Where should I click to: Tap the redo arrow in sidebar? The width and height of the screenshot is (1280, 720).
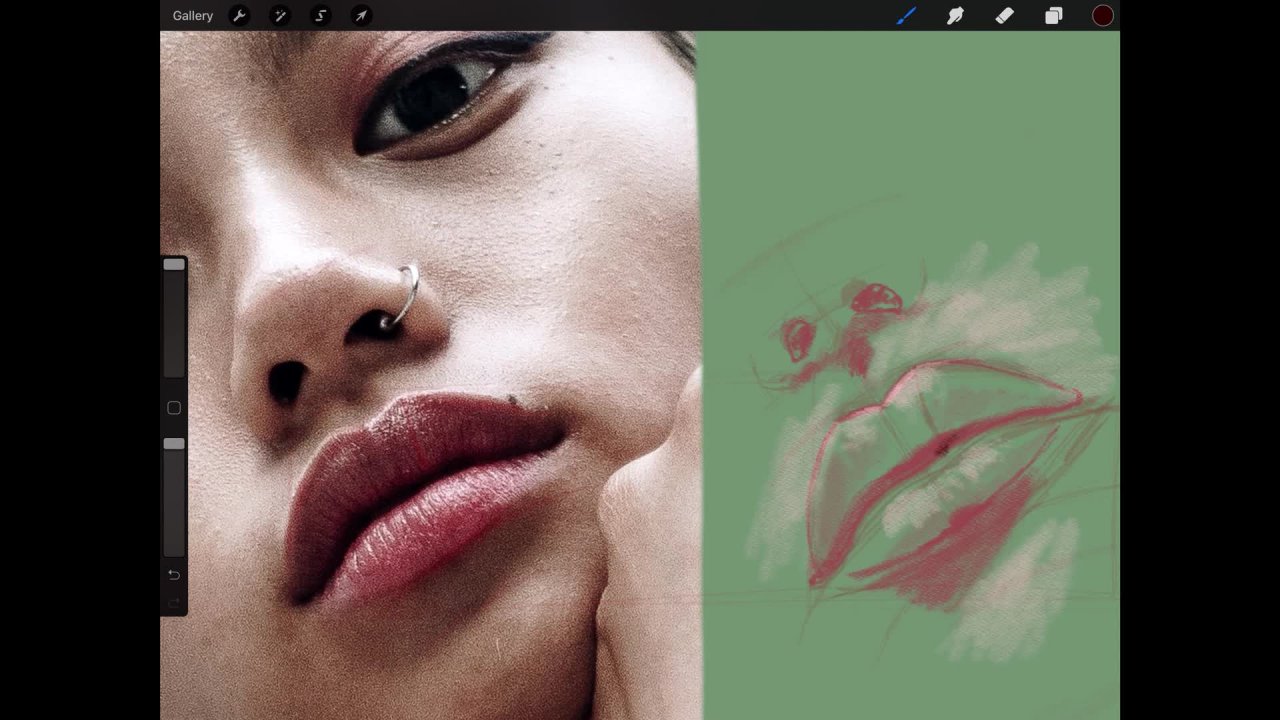click(x=174, y=602)
